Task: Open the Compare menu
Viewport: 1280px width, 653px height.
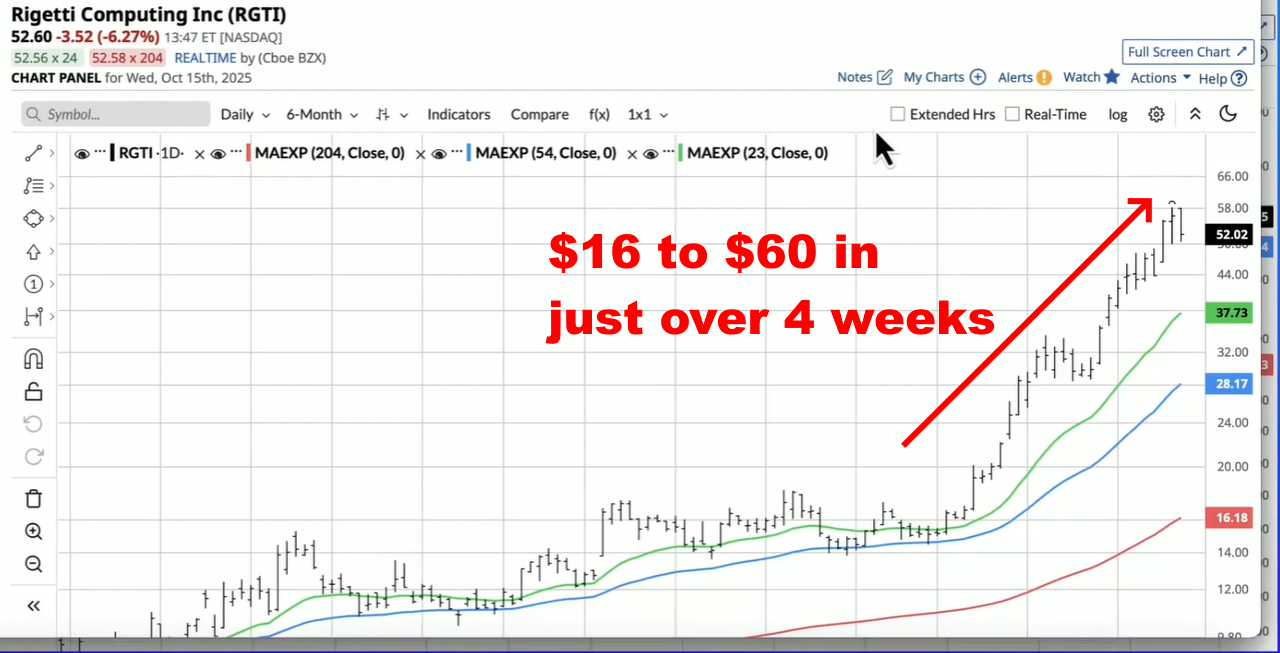Action: tap(539, 114)
